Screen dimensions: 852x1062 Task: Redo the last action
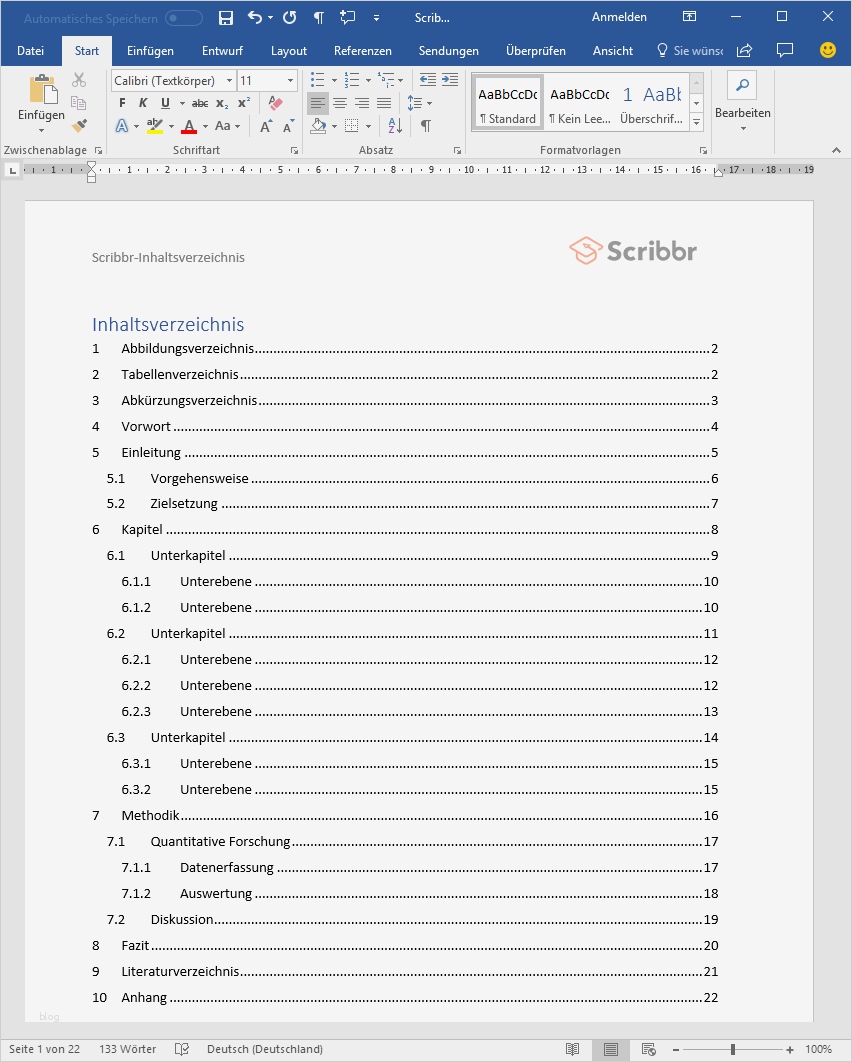coord(289,18)
